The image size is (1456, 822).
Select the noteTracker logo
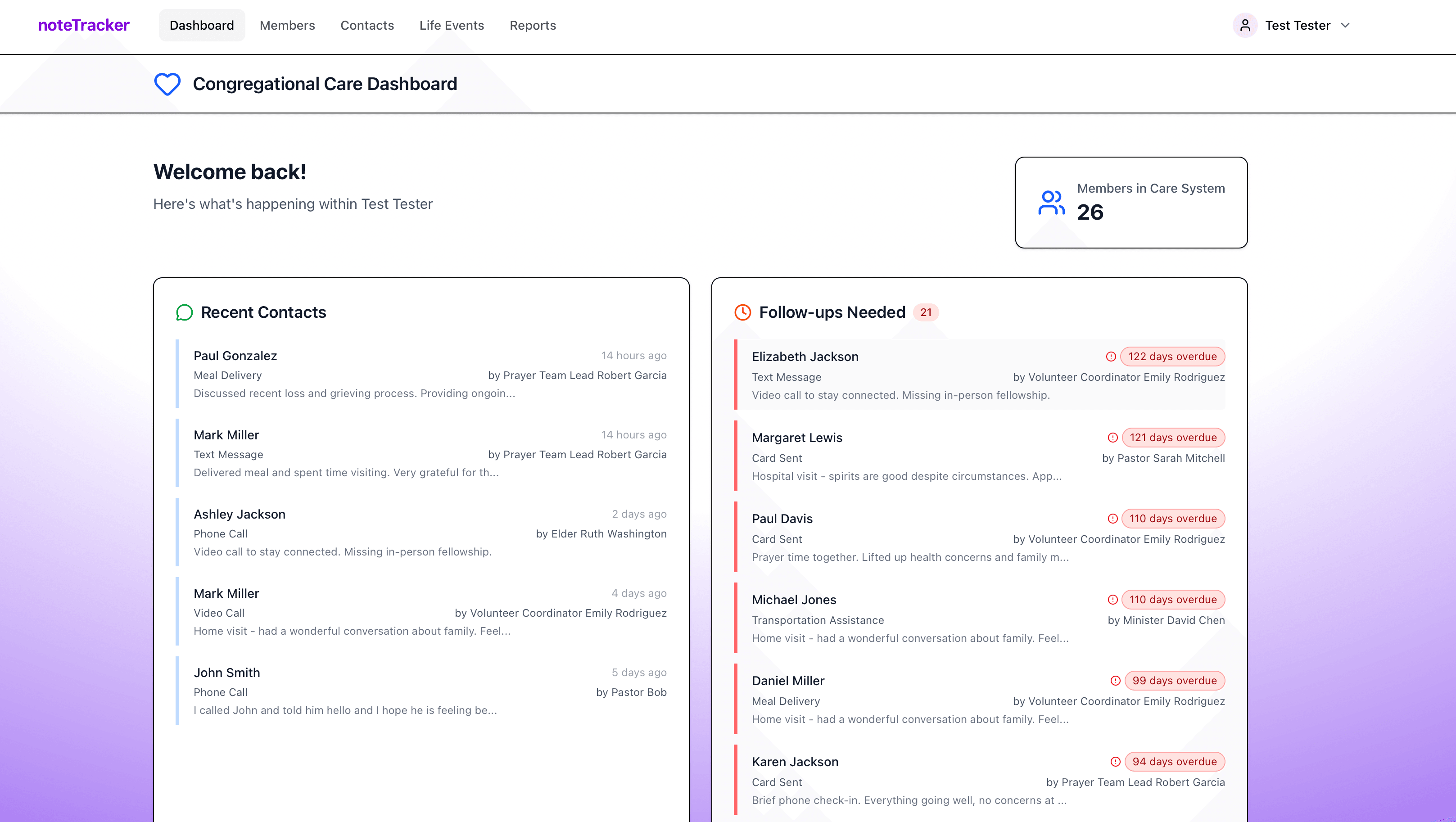tap(83, 25)
